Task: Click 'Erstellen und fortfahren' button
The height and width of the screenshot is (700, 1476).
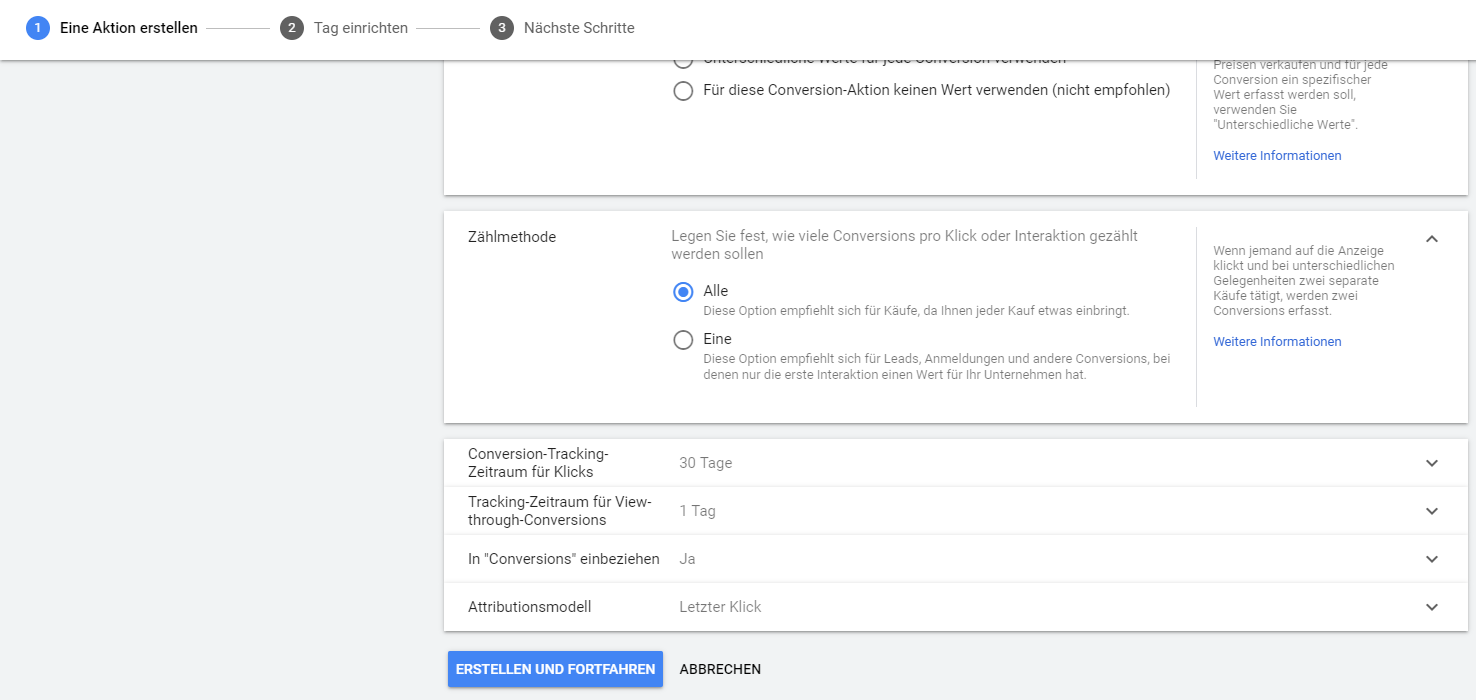Action: pos(555,669)
